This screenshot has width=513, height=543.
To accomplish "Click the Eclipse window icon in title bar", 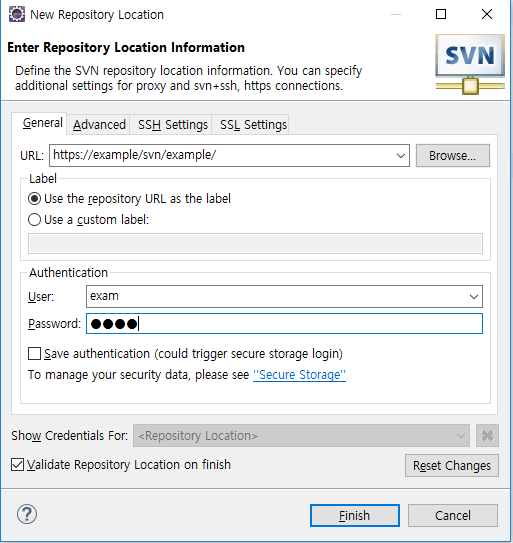I will (x=17, y=15).
